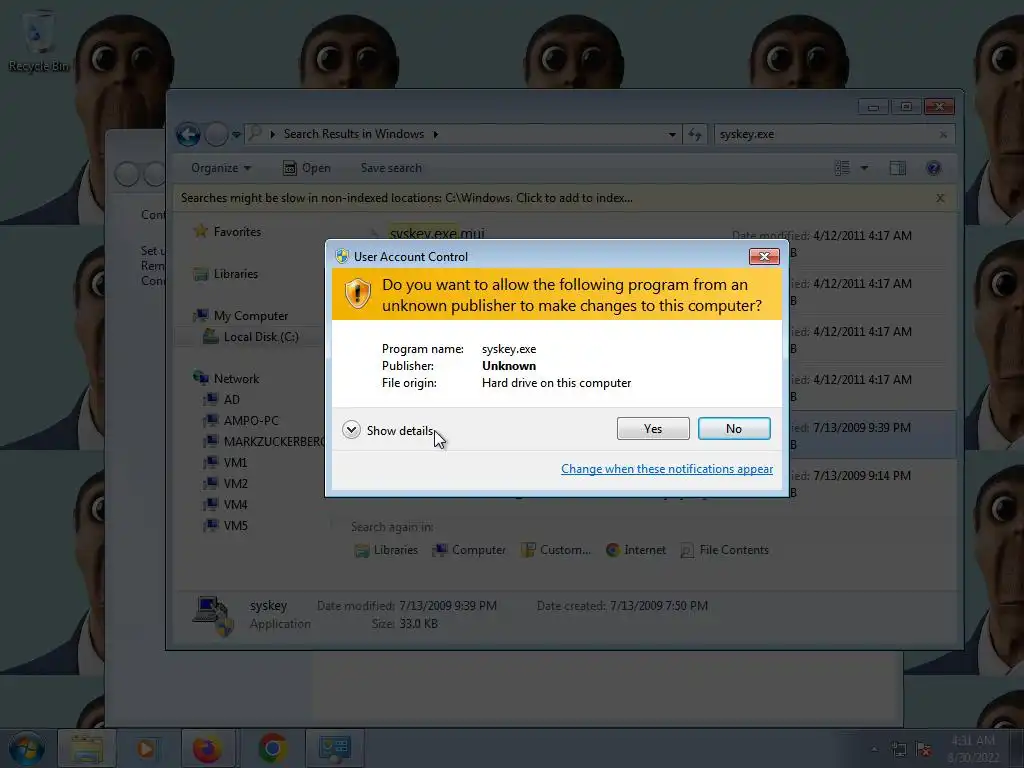Screen dimensions: 1024x768
Task: Search again in Custom location
Action: pos(556,550)
